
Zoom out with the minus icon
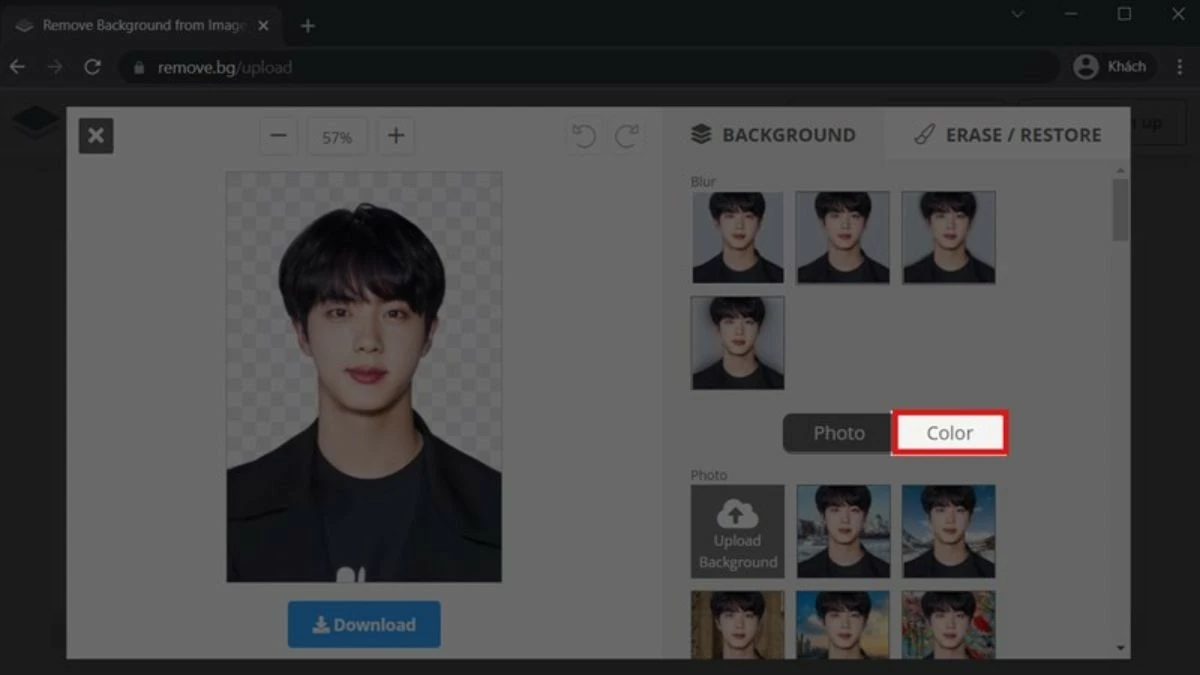point(278,135)
